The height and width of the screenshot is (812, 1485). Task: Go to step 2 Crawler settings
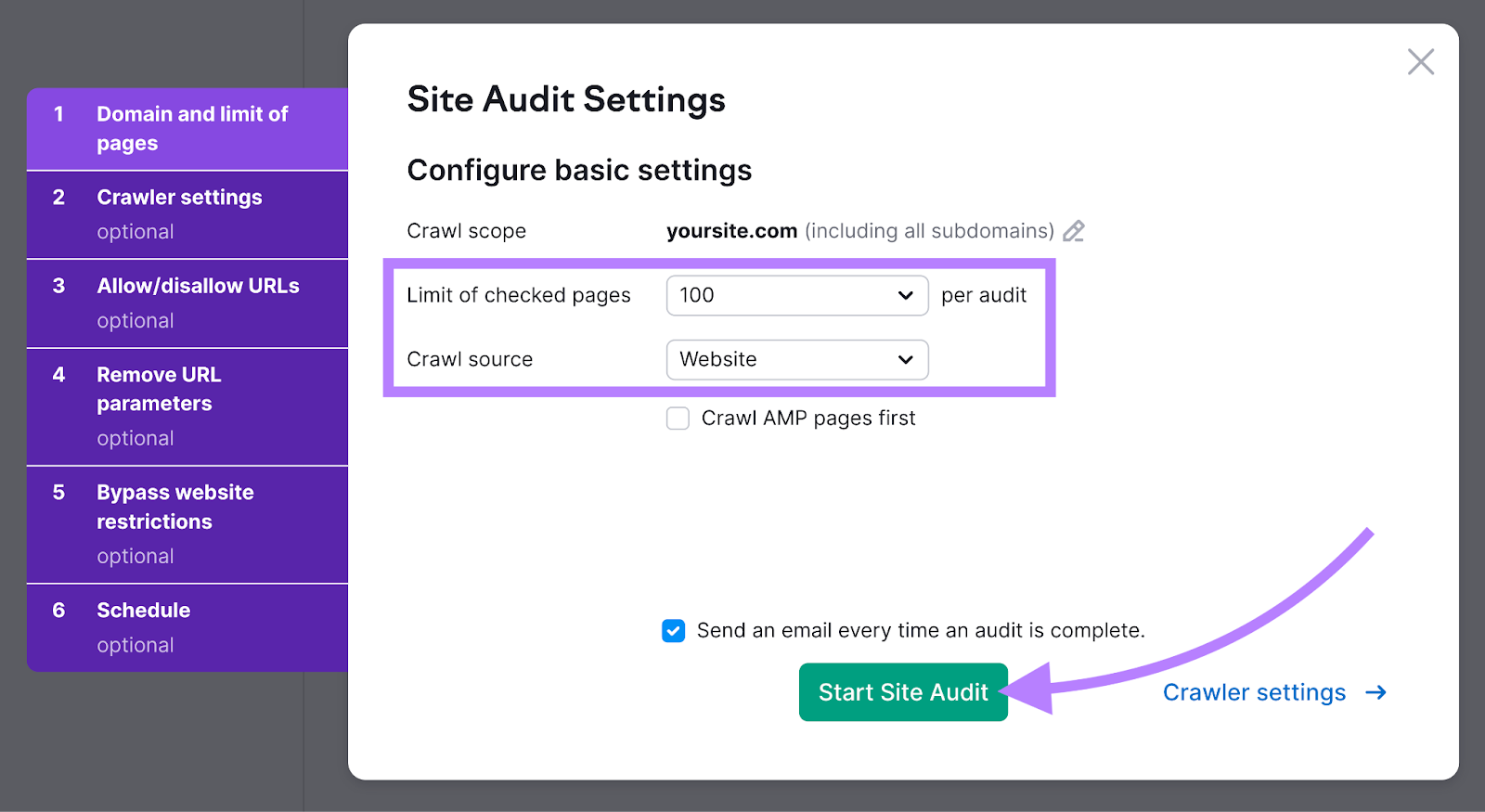[x=186, y=213]
